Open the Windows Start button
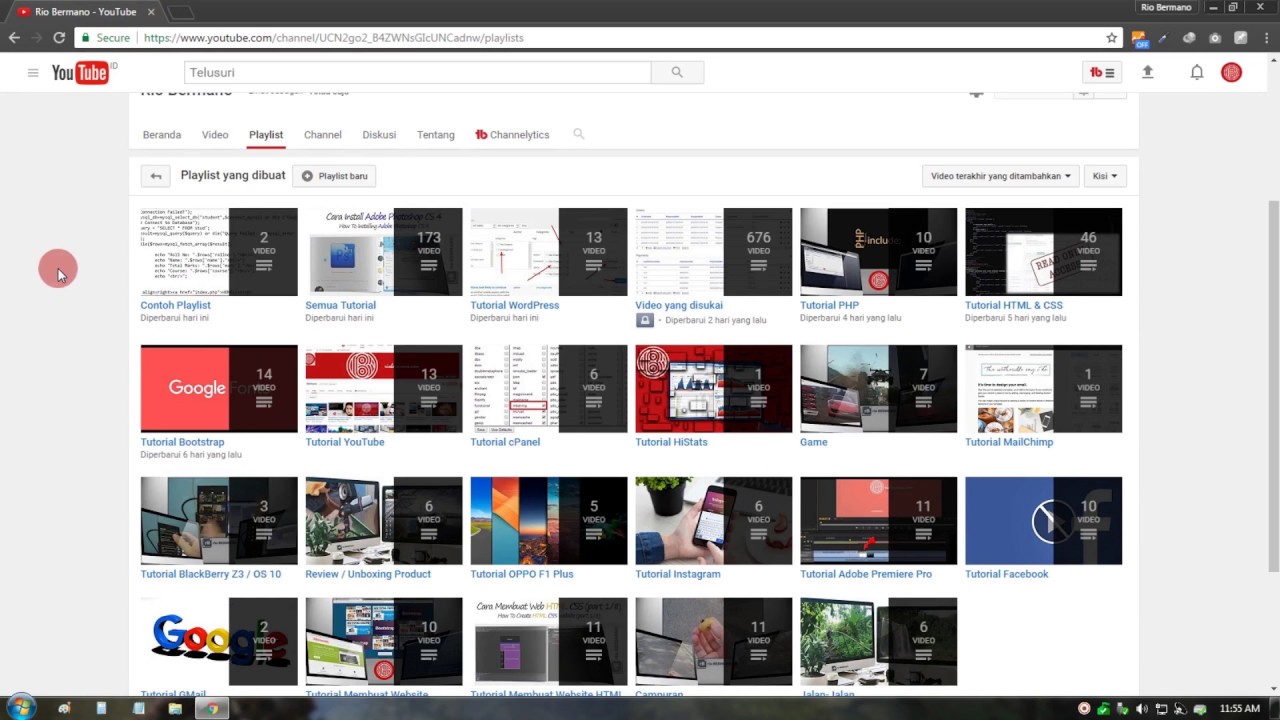This screenshot has width=1280, height=720. 20,708
